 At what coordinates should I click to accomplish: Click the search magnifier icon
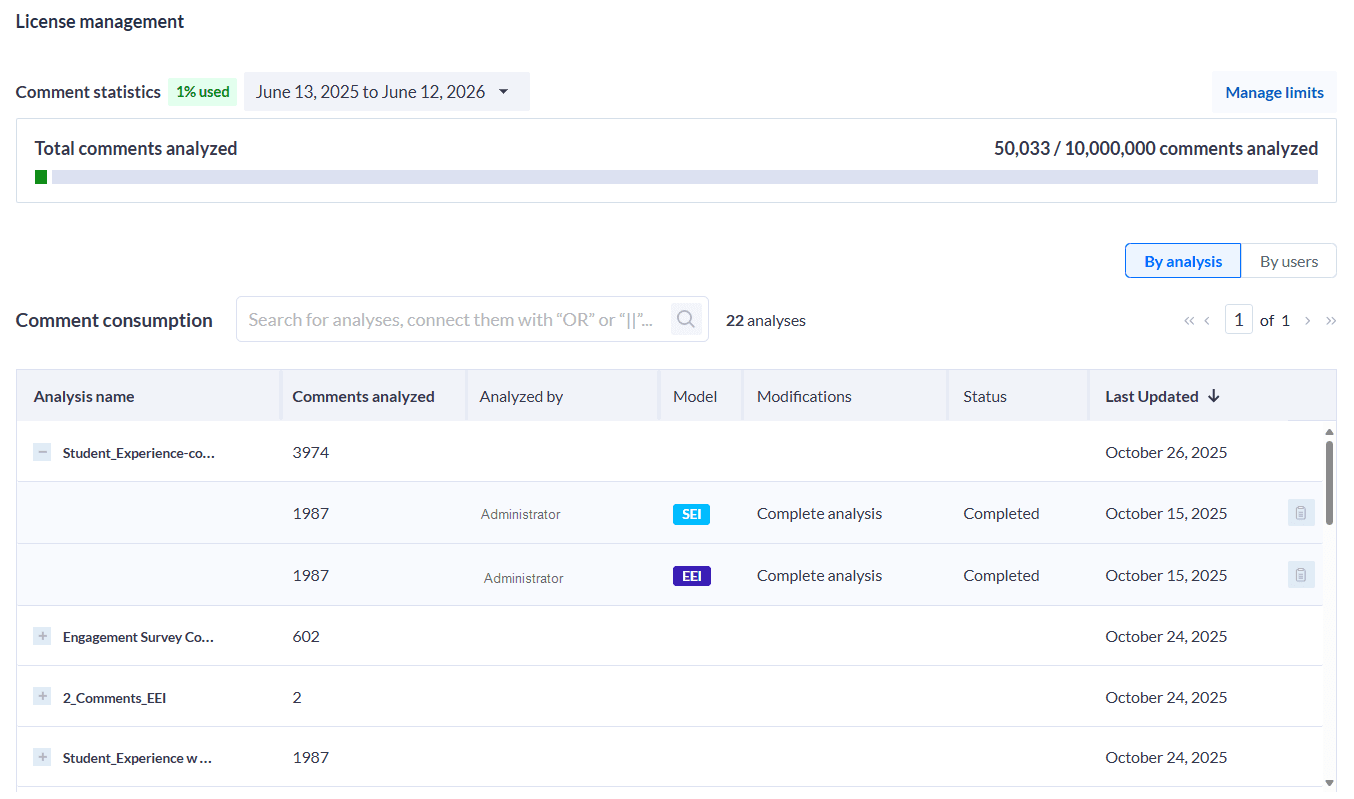(x=686, y=319)
